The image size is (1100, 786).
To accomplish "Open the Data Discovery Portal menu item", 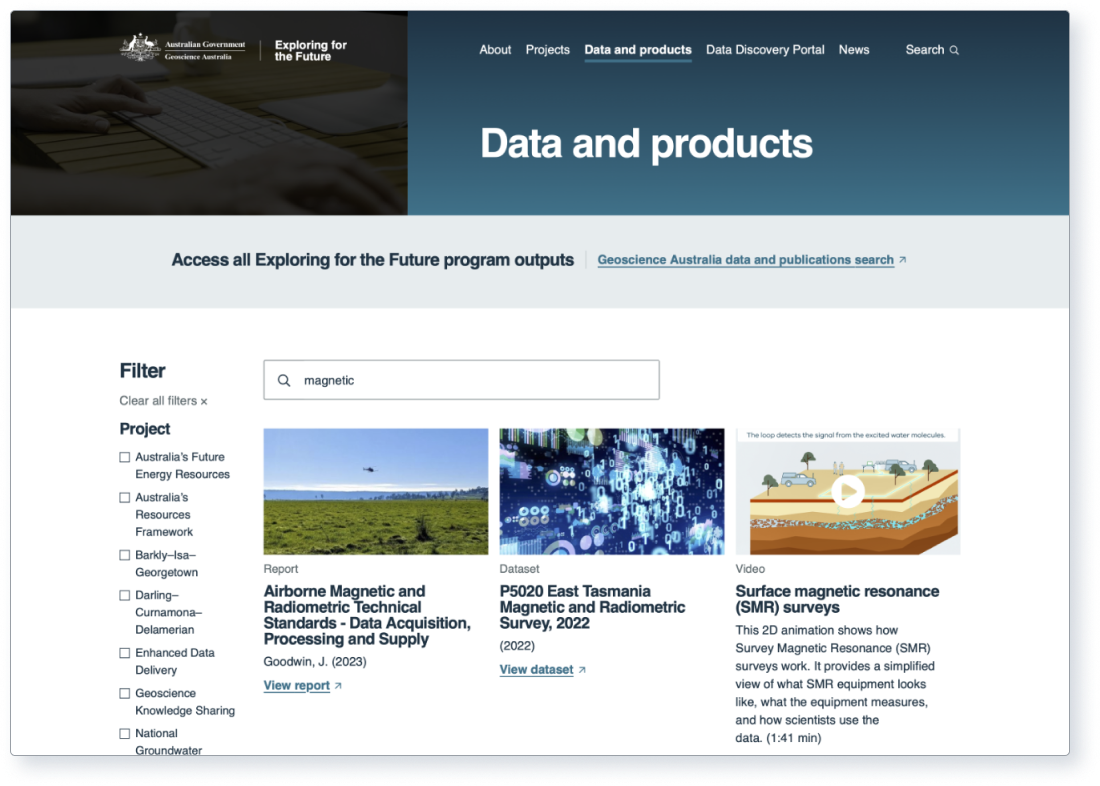I will point(765,49).
